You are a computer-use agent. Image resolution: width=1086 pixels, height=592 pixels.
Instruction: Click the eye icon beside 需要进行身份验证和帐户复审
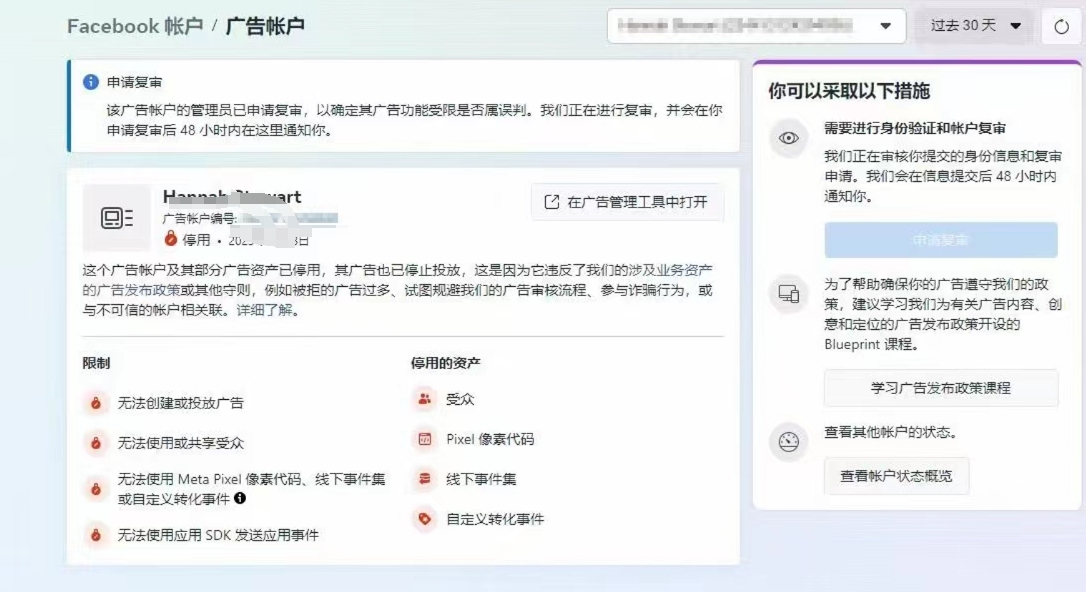(x=788, y=138)
